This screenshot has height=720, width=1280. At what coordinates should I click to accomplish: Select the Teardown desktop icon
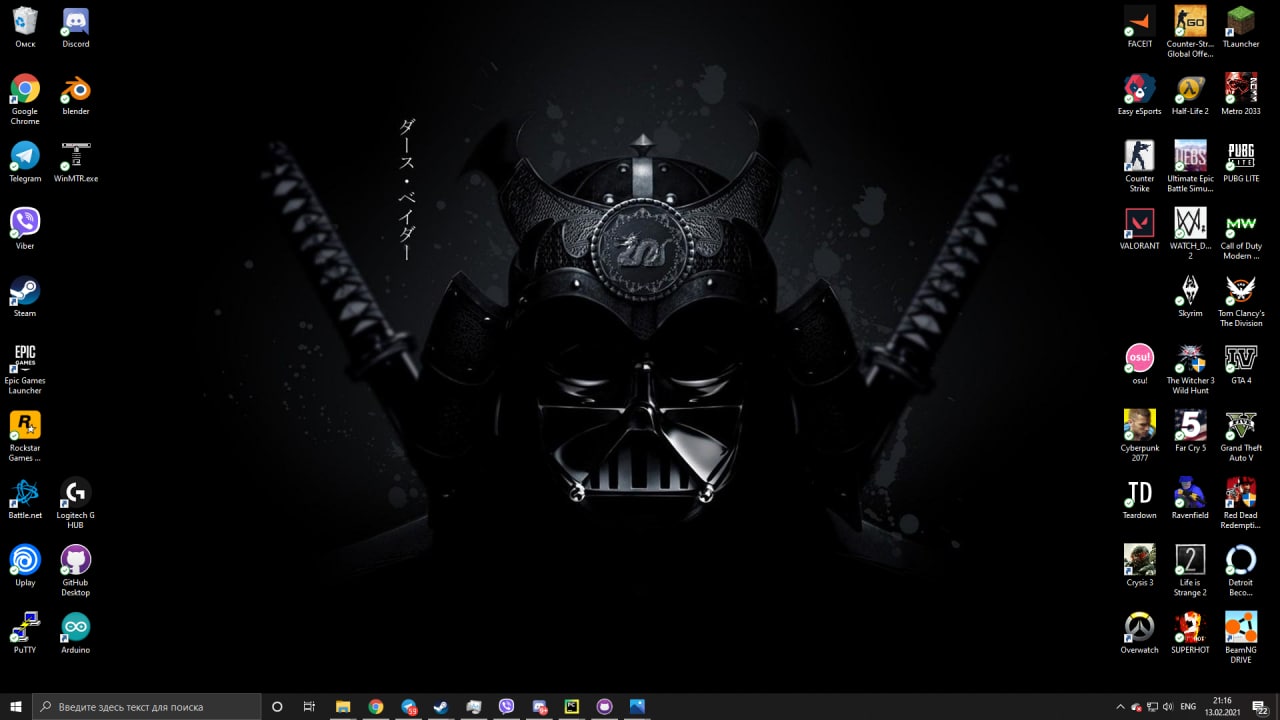point(1140,498)
